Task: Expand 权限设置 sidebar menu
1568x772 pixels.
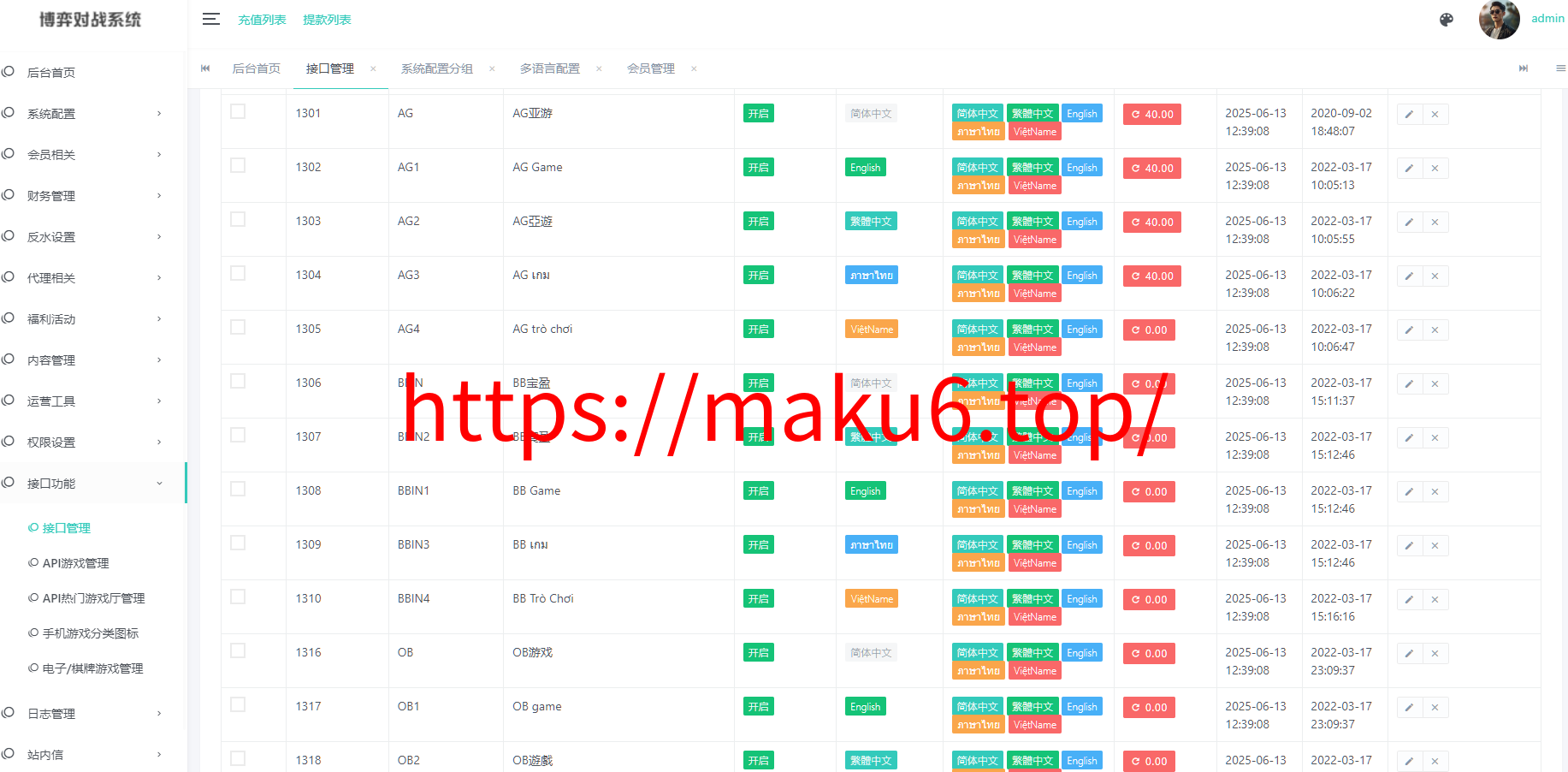Action: click(x=92, y=442)
